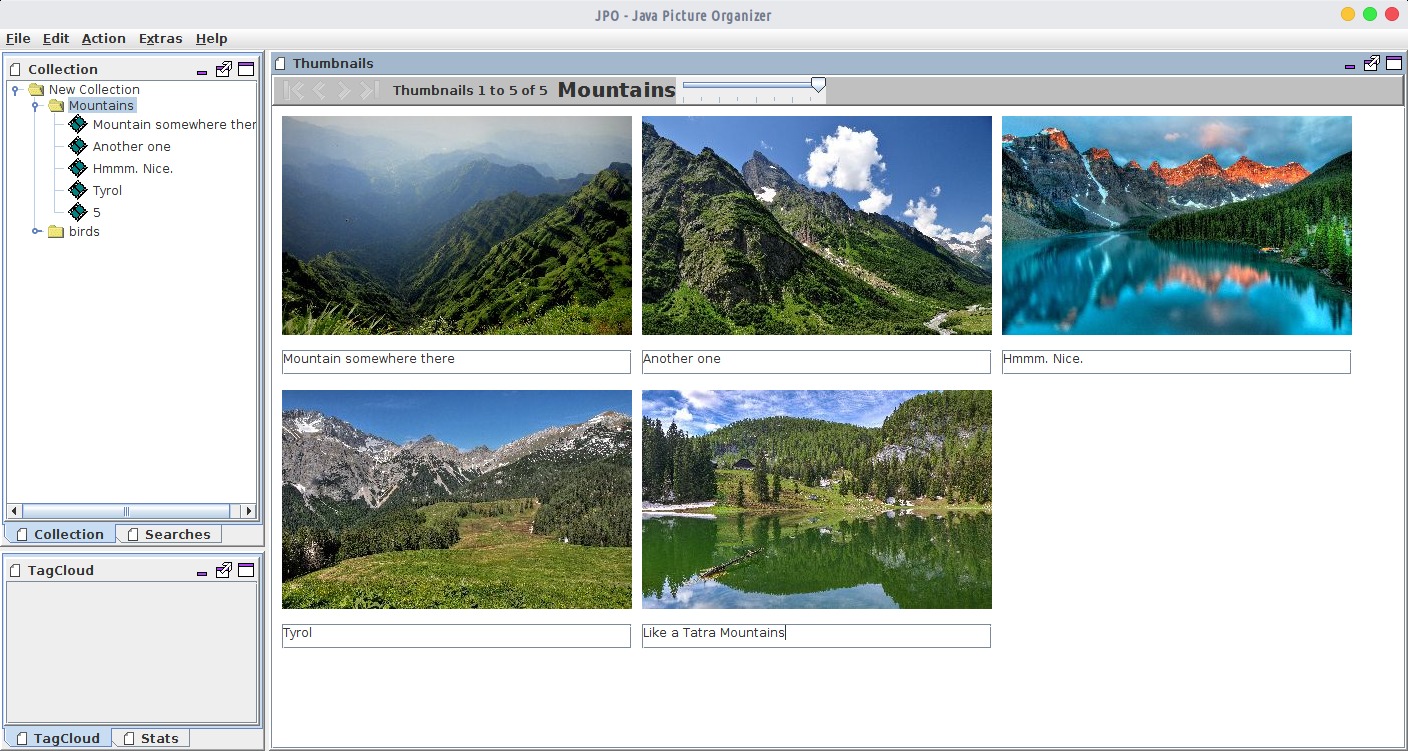Image resolution: width=1408 pixels, height=751 pixels.
Task: Undock the Collection panel
Action: click(x=224, y=69)
